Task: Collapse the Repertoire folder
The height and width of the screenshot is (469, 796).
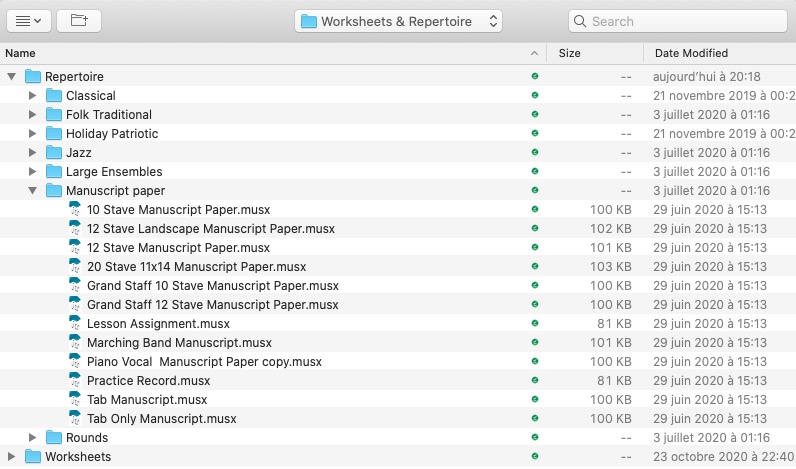Action: coord(12,77)
